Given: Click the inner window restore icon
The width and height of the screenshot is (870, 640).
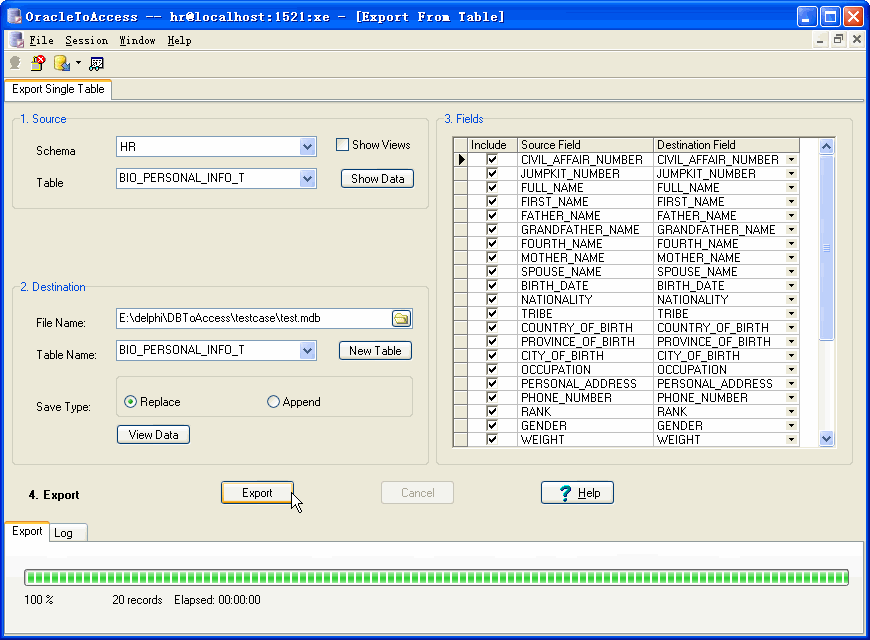Looking at the screenshot, I should click(838, 39).
